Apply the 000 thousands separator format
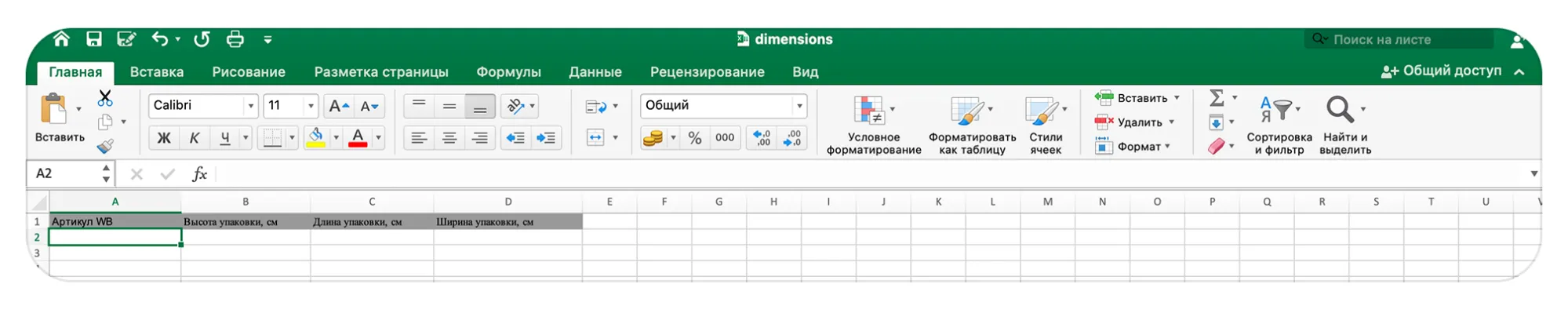This screenshot has width=1568, height=313. point(725,138)
